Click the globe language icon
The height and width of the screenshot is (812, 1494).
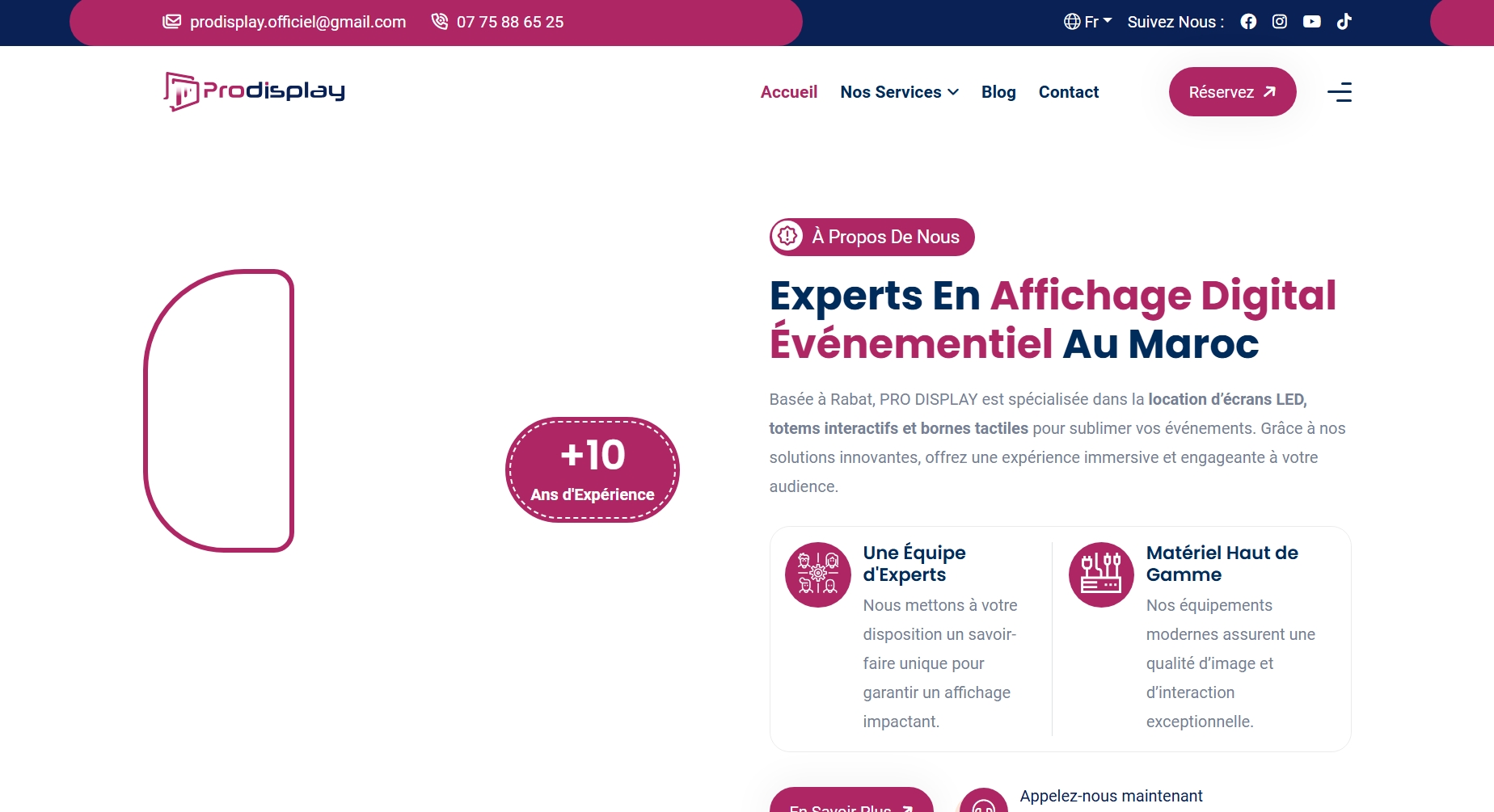coord(1072,22)
